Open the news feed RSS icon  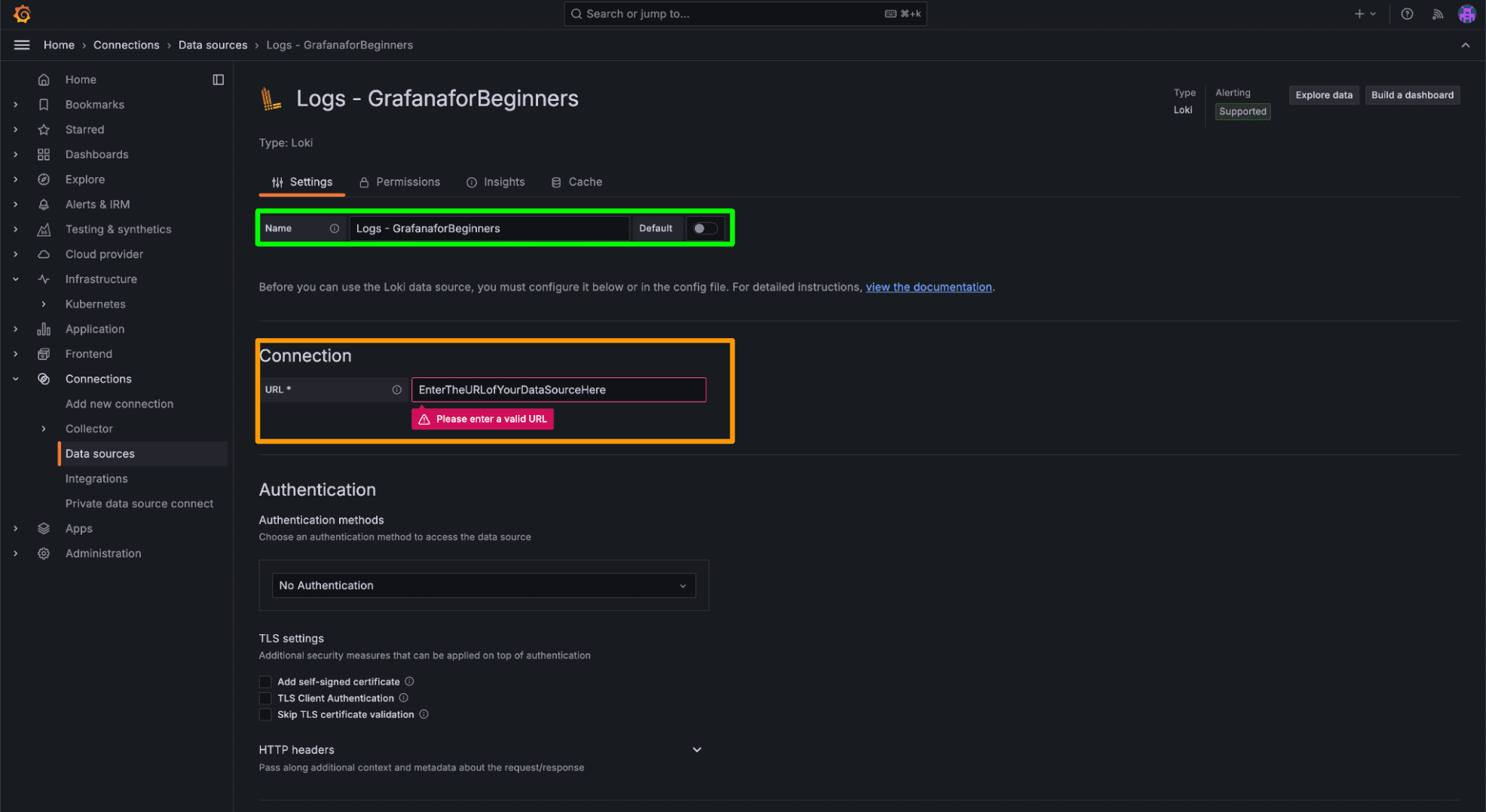click(x=1438, y=14)
